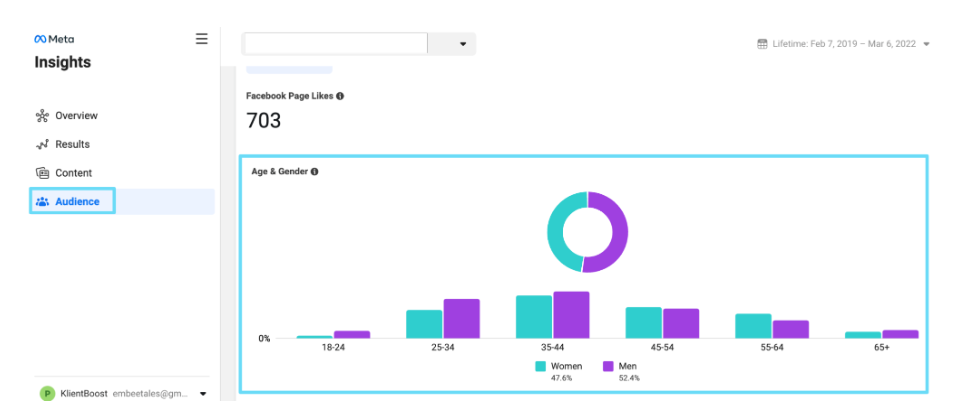Screen dimensions: 965x408
Task: Click the Content icon in sidebar
Action: pos(42,173)
